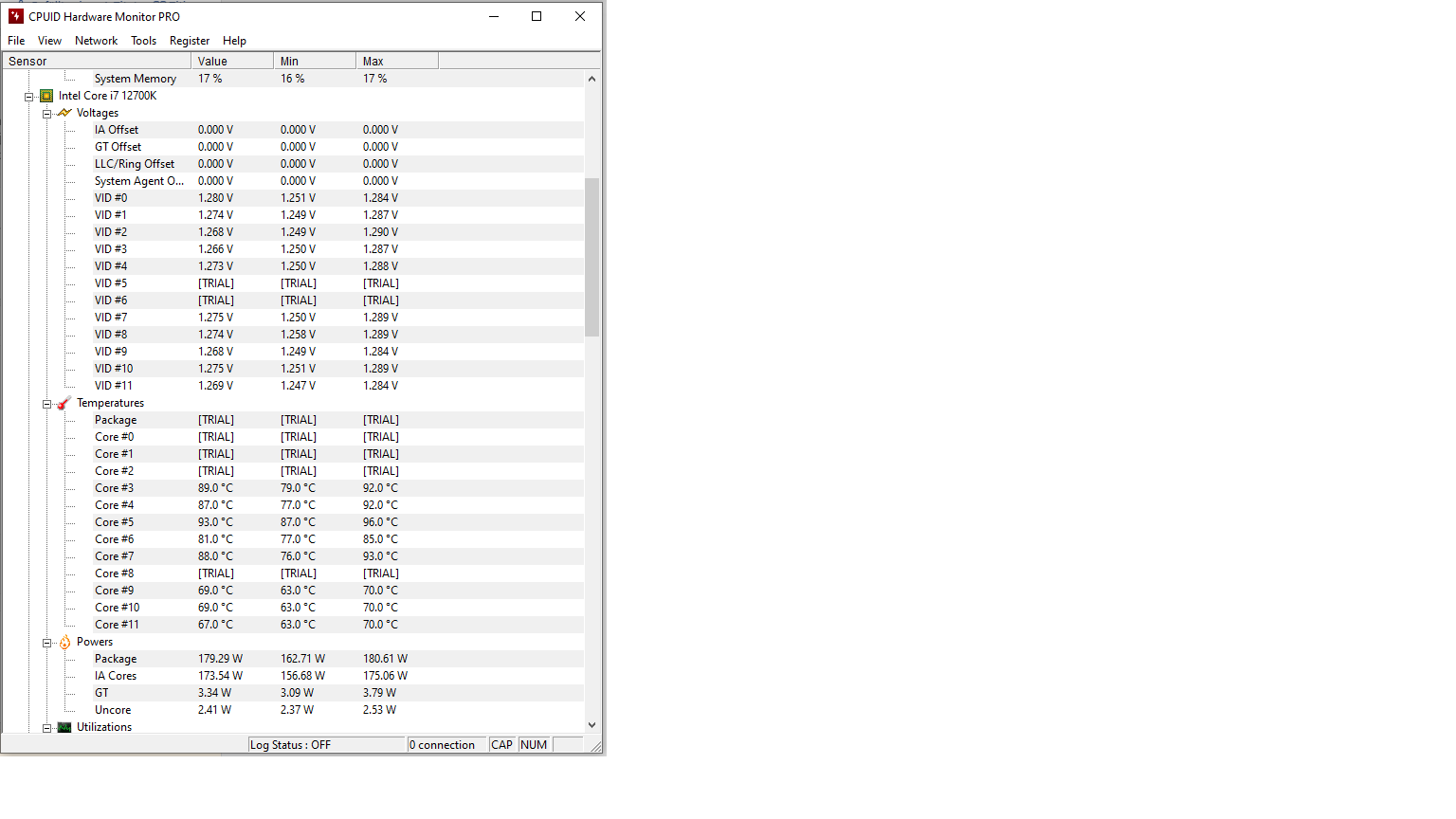Collapse the Voltages group
Screen dimensions: 1456x819
46,114
